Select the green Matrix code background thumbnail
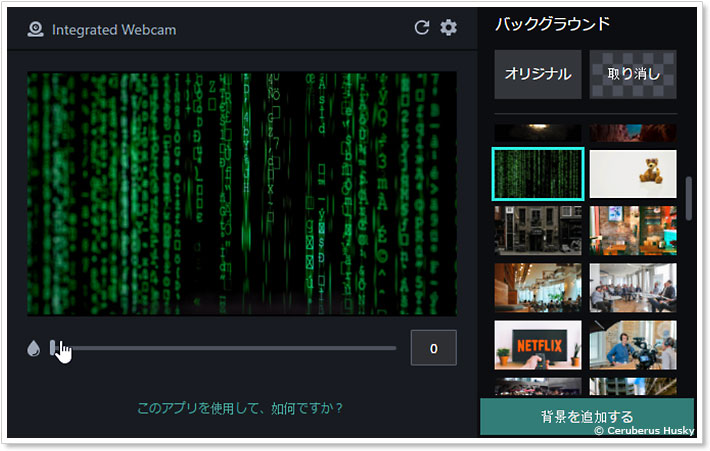The height and width of the screenshot is (451, 710). (x=538, y=174)
